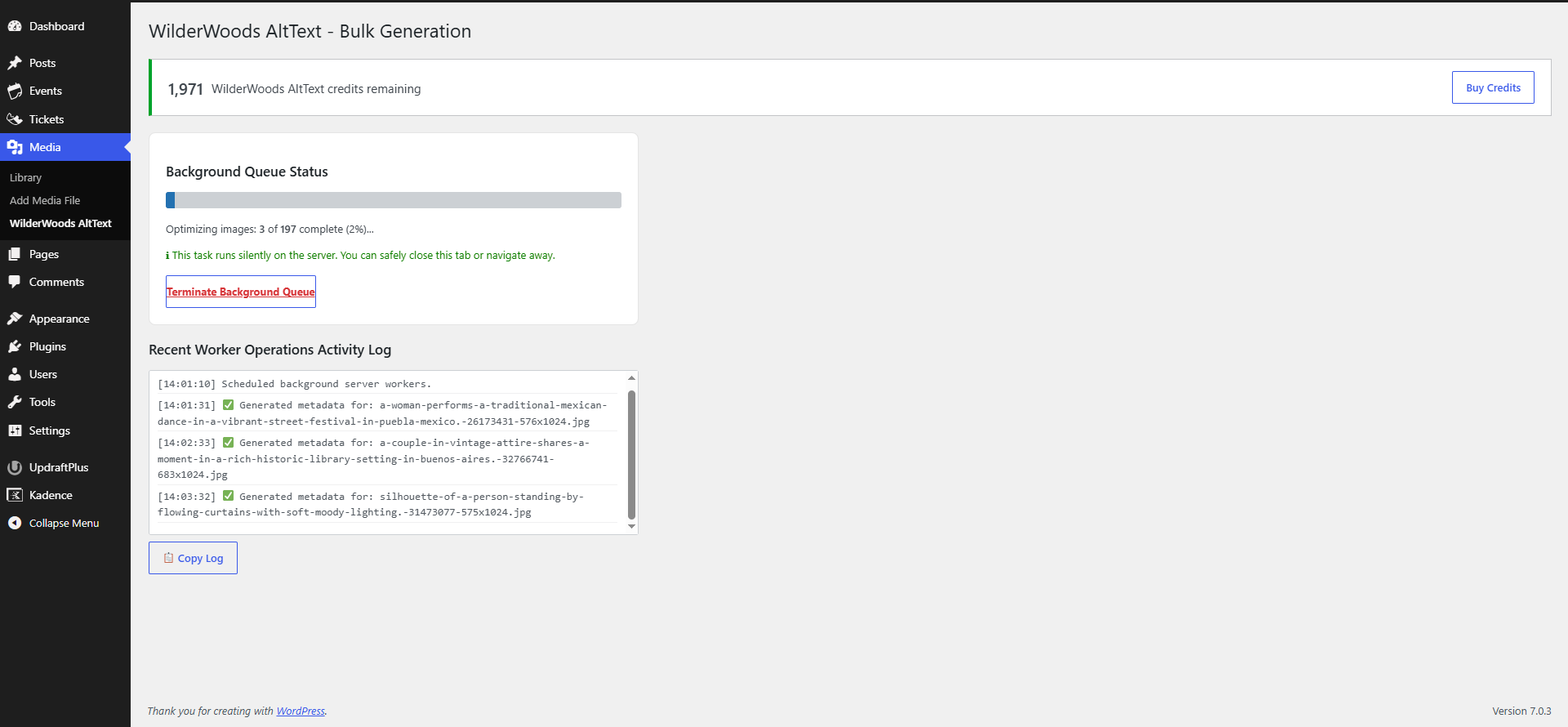This screenshot has height=727, width=1568.
Task: Select WilderWoods AltText submenu item
Action: click(x=60, y=223)
